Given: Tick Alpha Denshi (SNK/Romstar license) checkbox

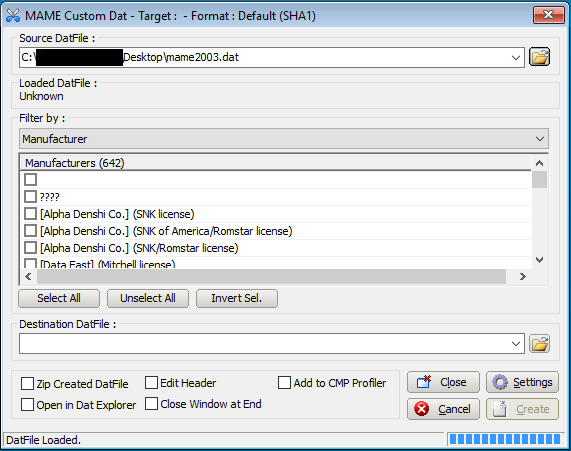Looking at the screenshot, I should [31, 248].
